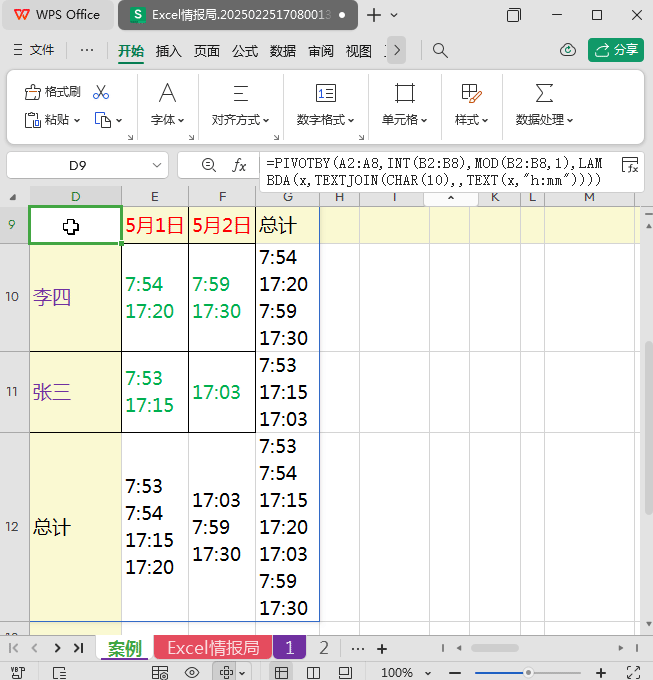The width and height of the screenshot is (653, 680).
Task: Click the search magnifier in the ribbon
Action: 440,50
